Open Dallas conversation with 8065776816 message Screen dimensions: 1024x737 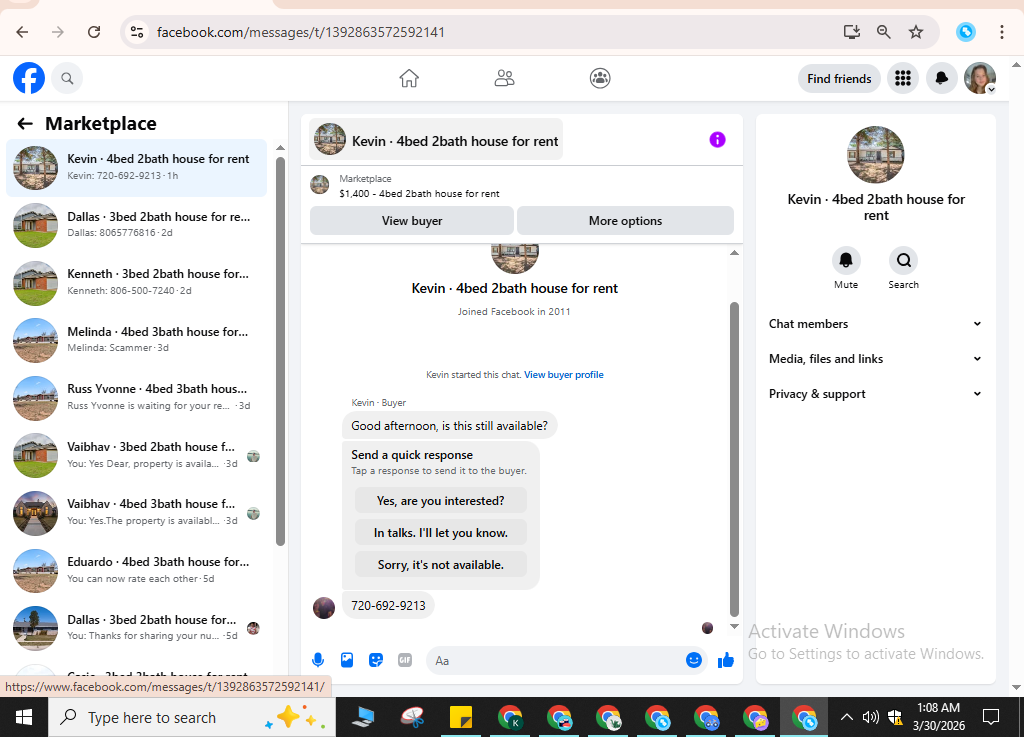(136, 225)
